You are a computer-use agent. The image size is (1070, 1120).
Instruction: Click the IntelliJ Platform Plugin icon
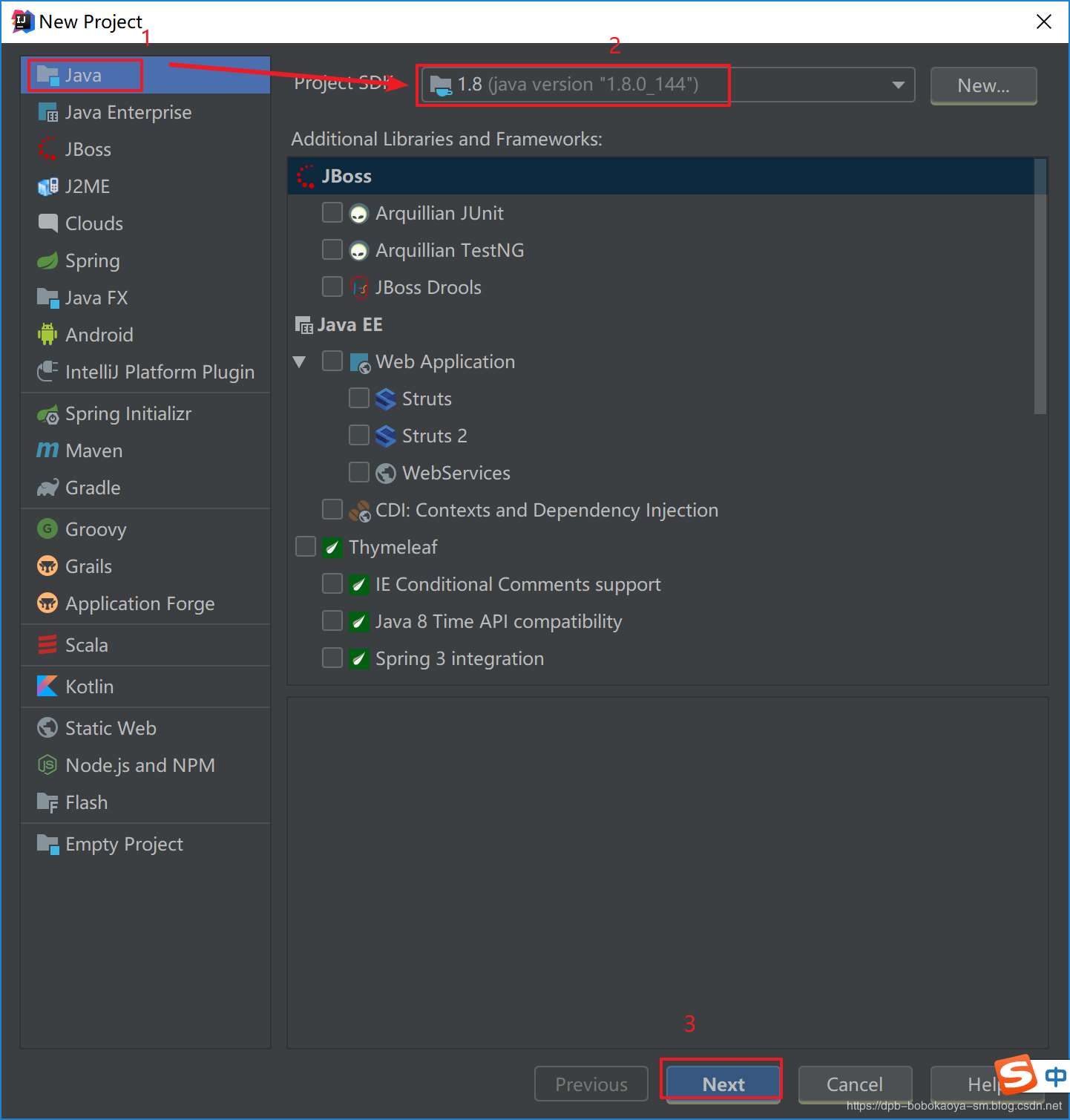[47, 372]
